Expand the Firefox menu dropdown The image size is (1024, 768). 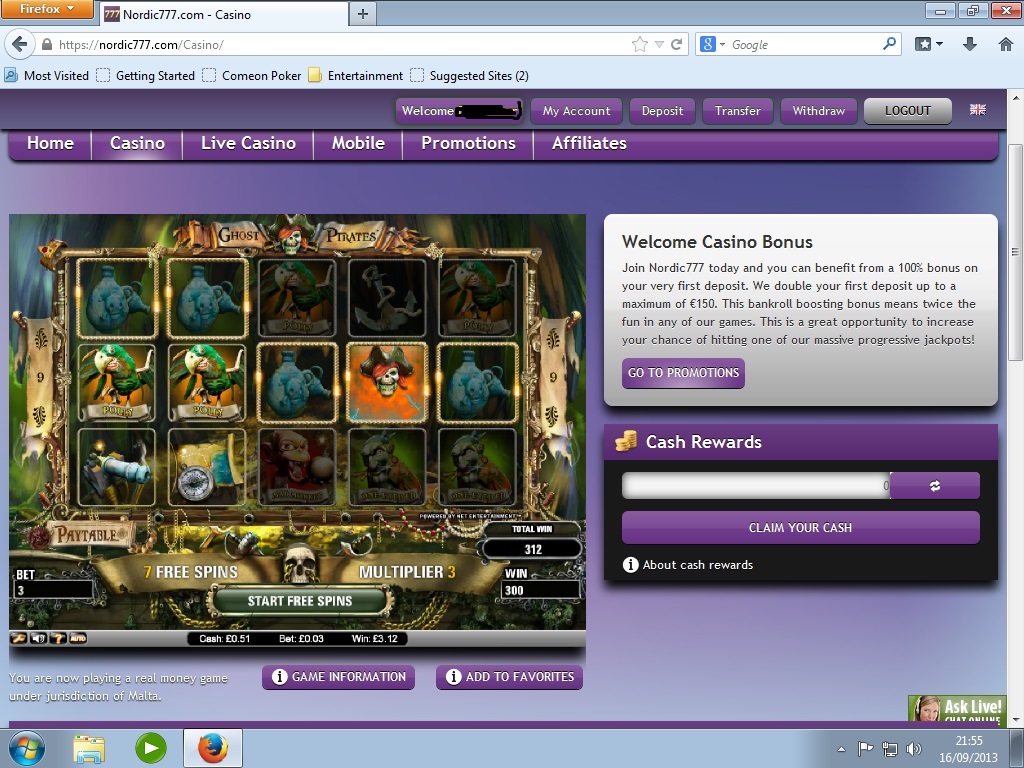pos(48,10)
